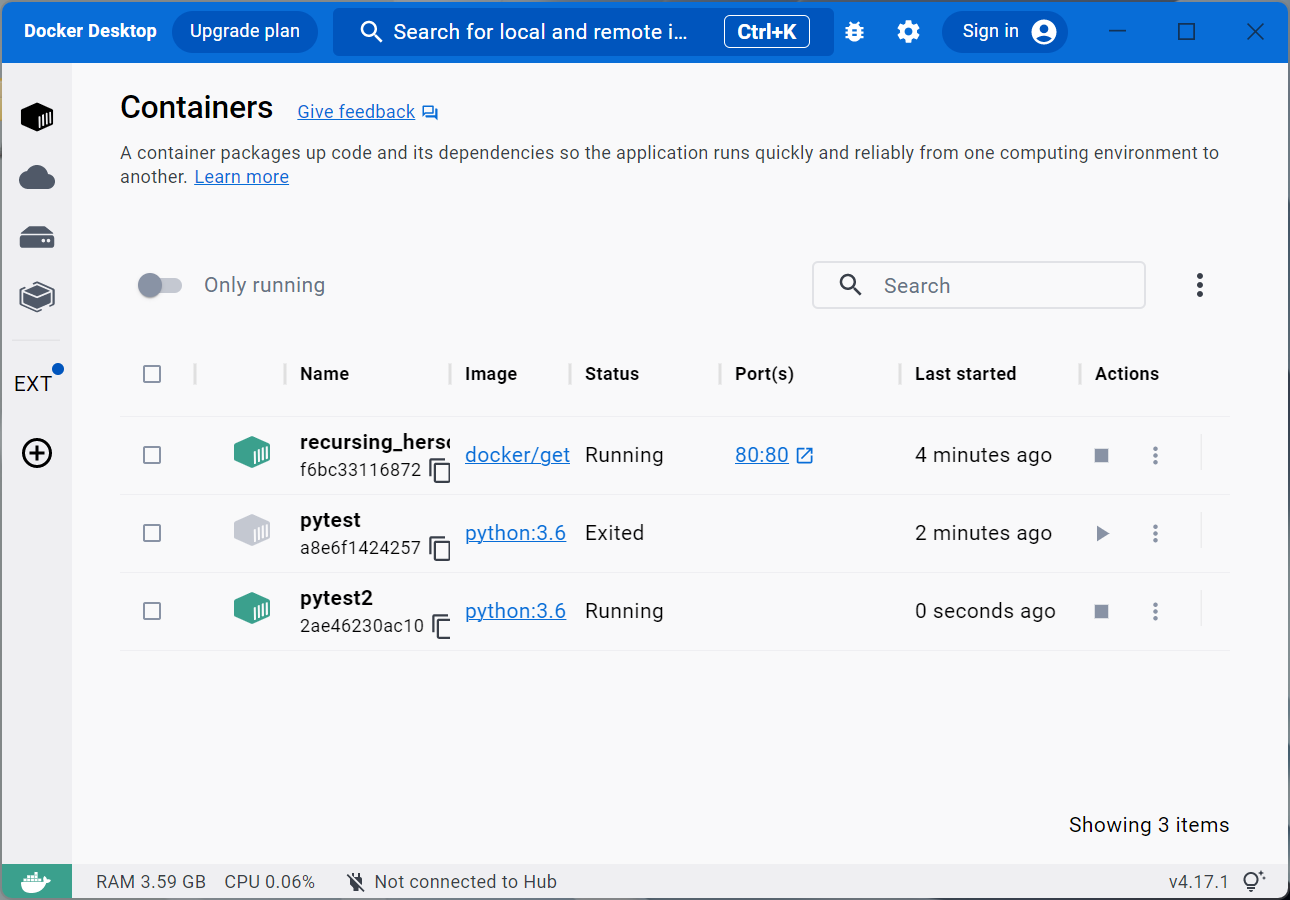The height and width of the screenshot is (900, 1290).
Task: Click the grey pytest container icon
Action: (x=252, y=530)
